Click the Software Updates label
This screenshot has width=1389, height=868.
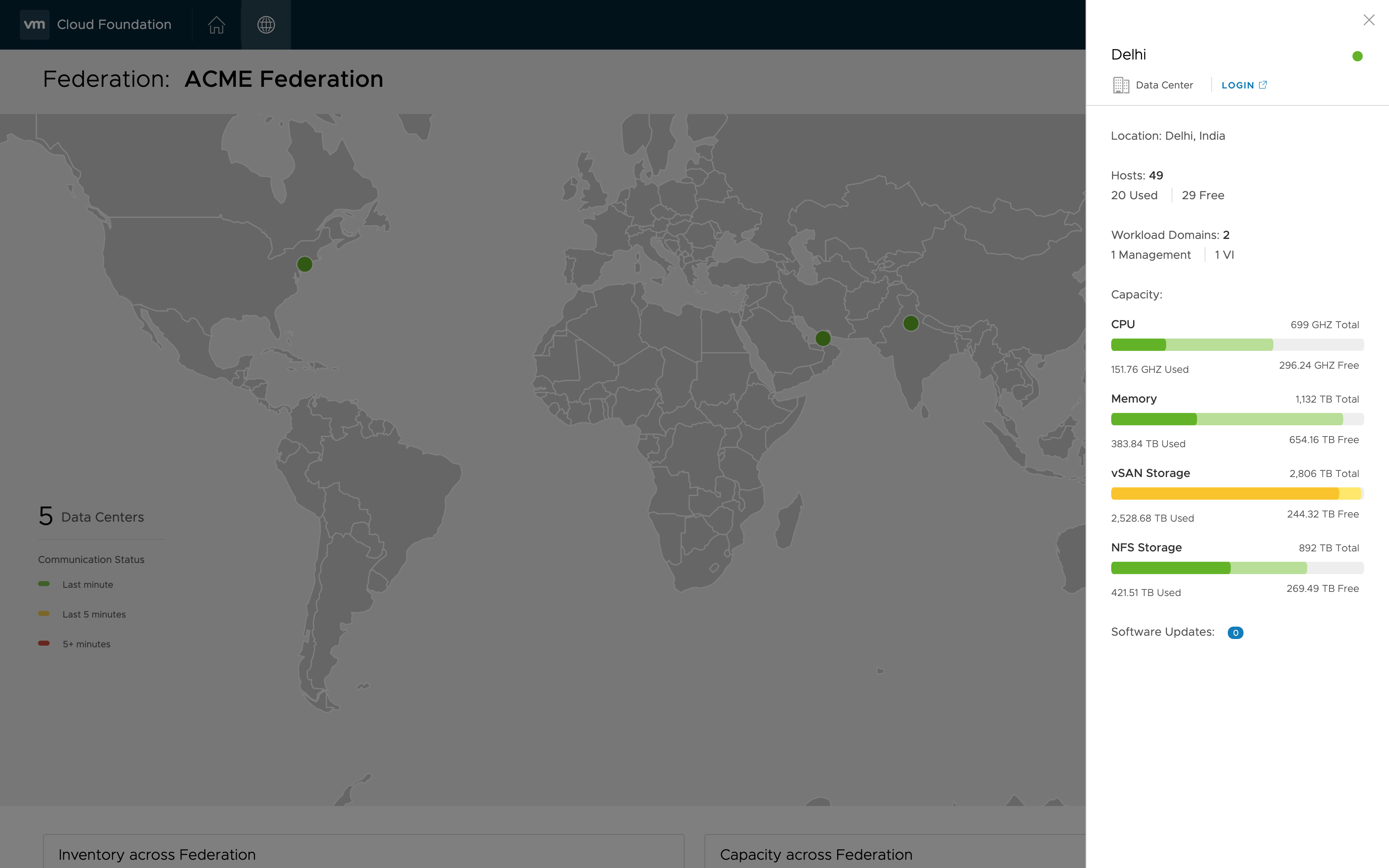[x=1163, y=632]
